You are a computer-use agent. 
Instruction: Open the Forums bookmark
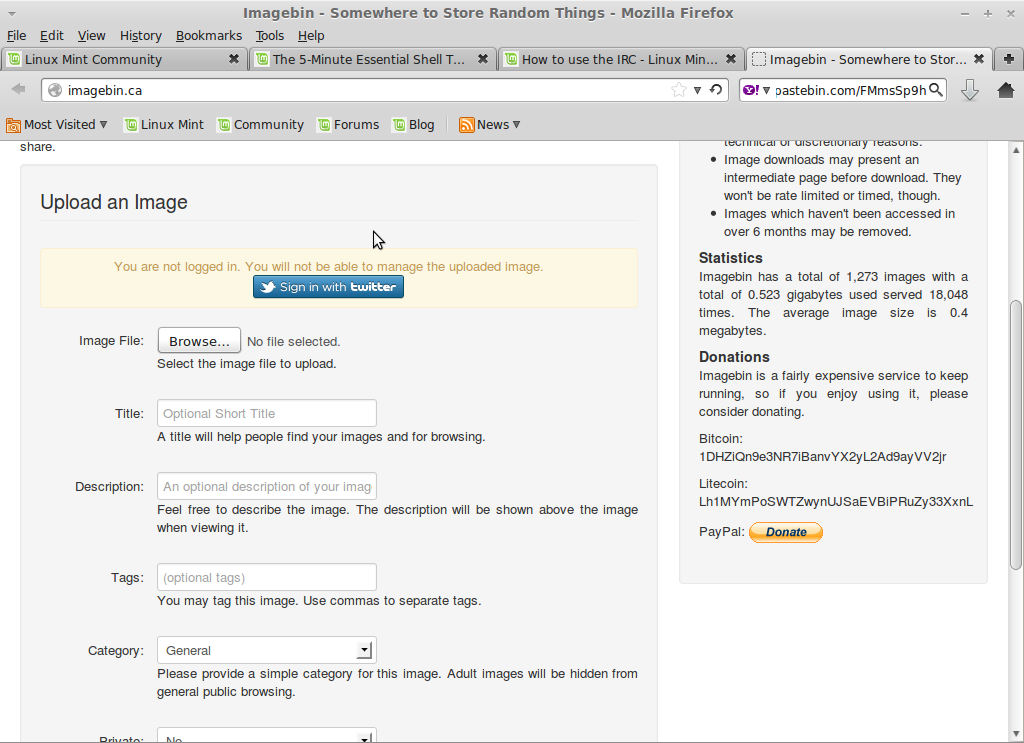pyautogui.click(x=348, y=125)
